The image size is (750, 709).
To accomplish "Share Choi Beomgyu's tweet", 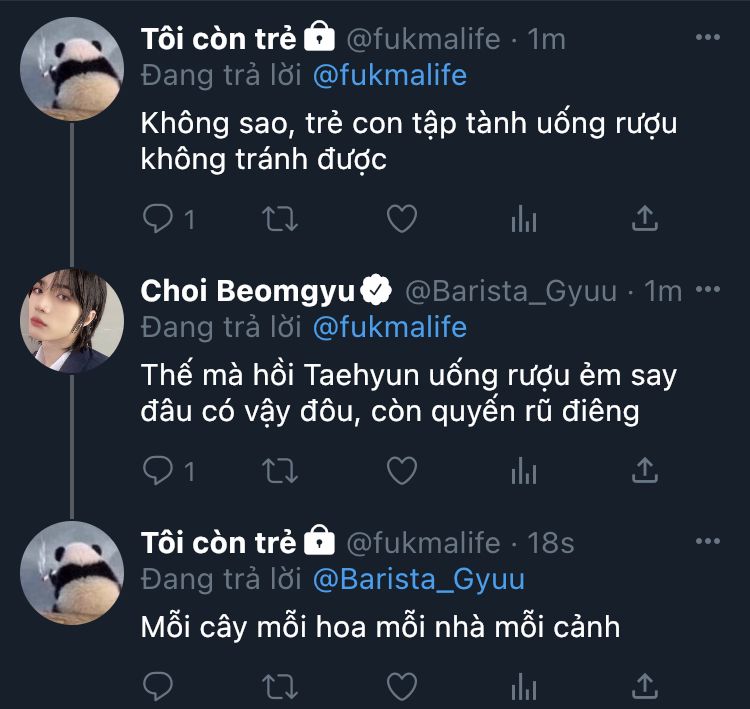I will pyautogui.click(x=645, y=469).
